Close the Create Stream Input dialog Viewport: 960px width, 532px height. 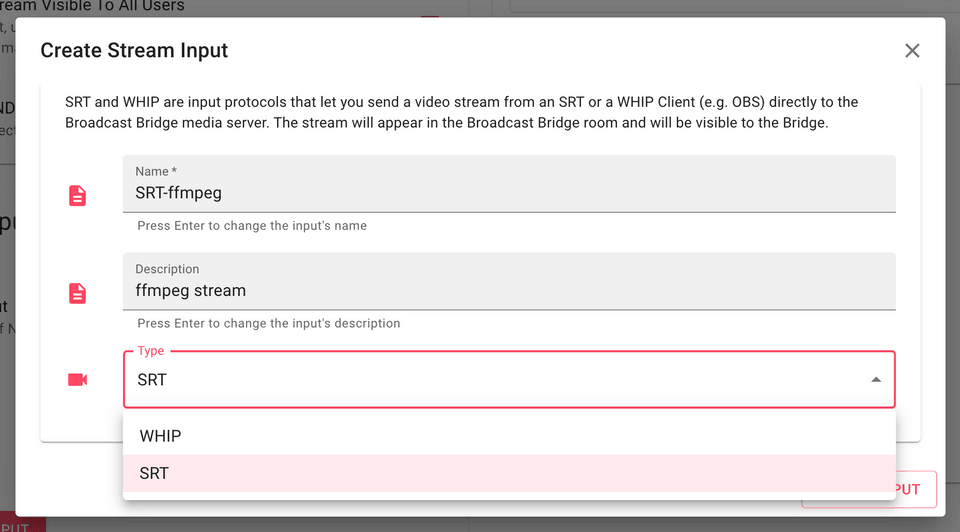pyautogui.click(x=912, y=50)
